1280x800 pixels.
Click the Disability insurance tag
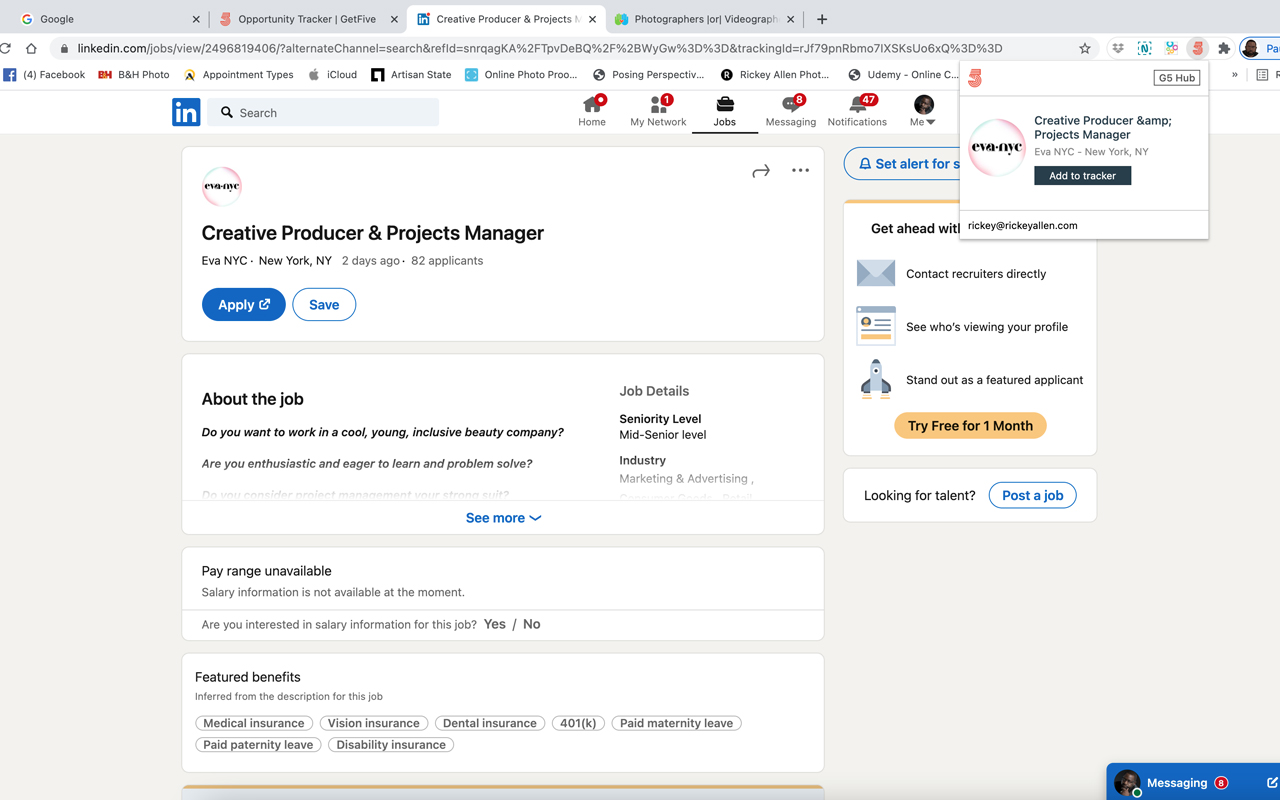pos(391,745)
